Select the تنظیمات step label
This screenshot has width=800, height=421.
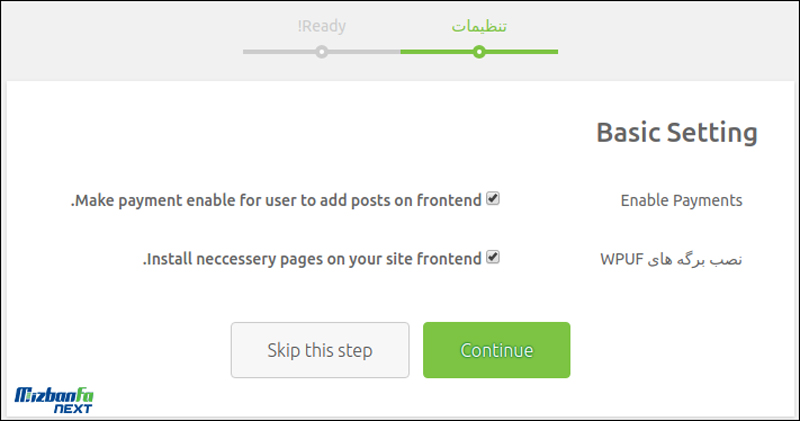click(x=479, y=26)
